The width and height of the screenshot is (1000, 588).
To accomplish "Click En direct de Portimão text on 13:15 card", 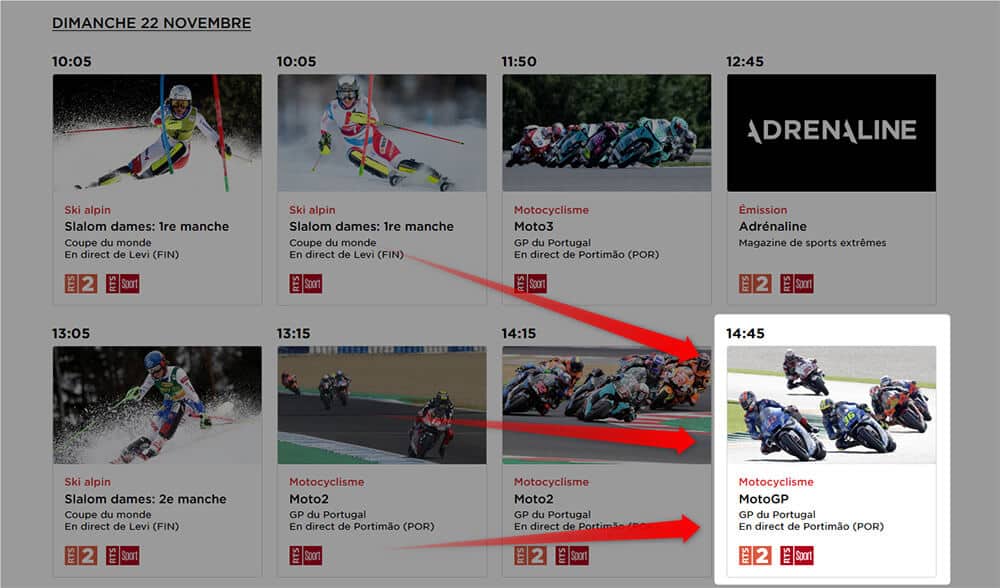I will tap(362, 527).
